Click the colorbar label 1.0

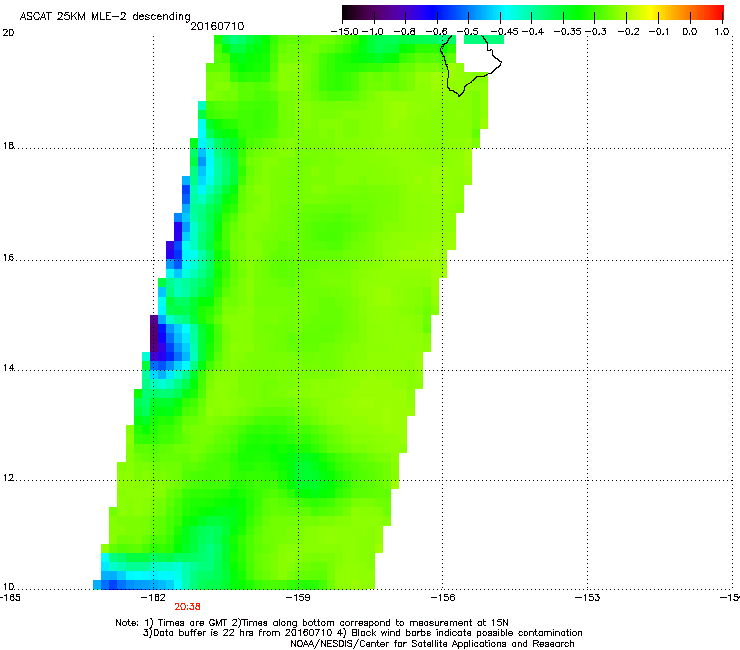tap(722, 32)
